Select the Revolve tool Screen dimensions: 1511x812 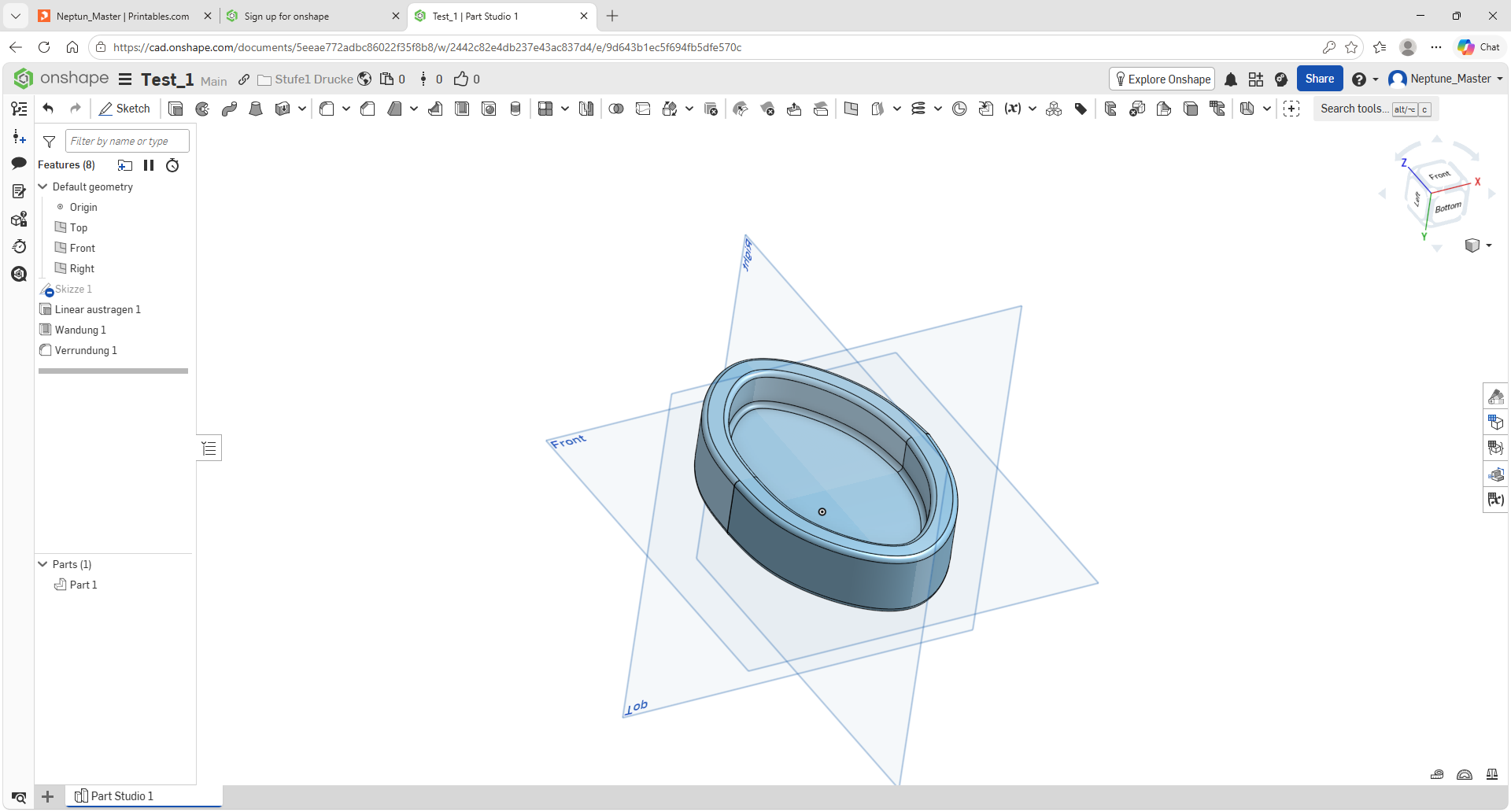click(x=202, y=109)
